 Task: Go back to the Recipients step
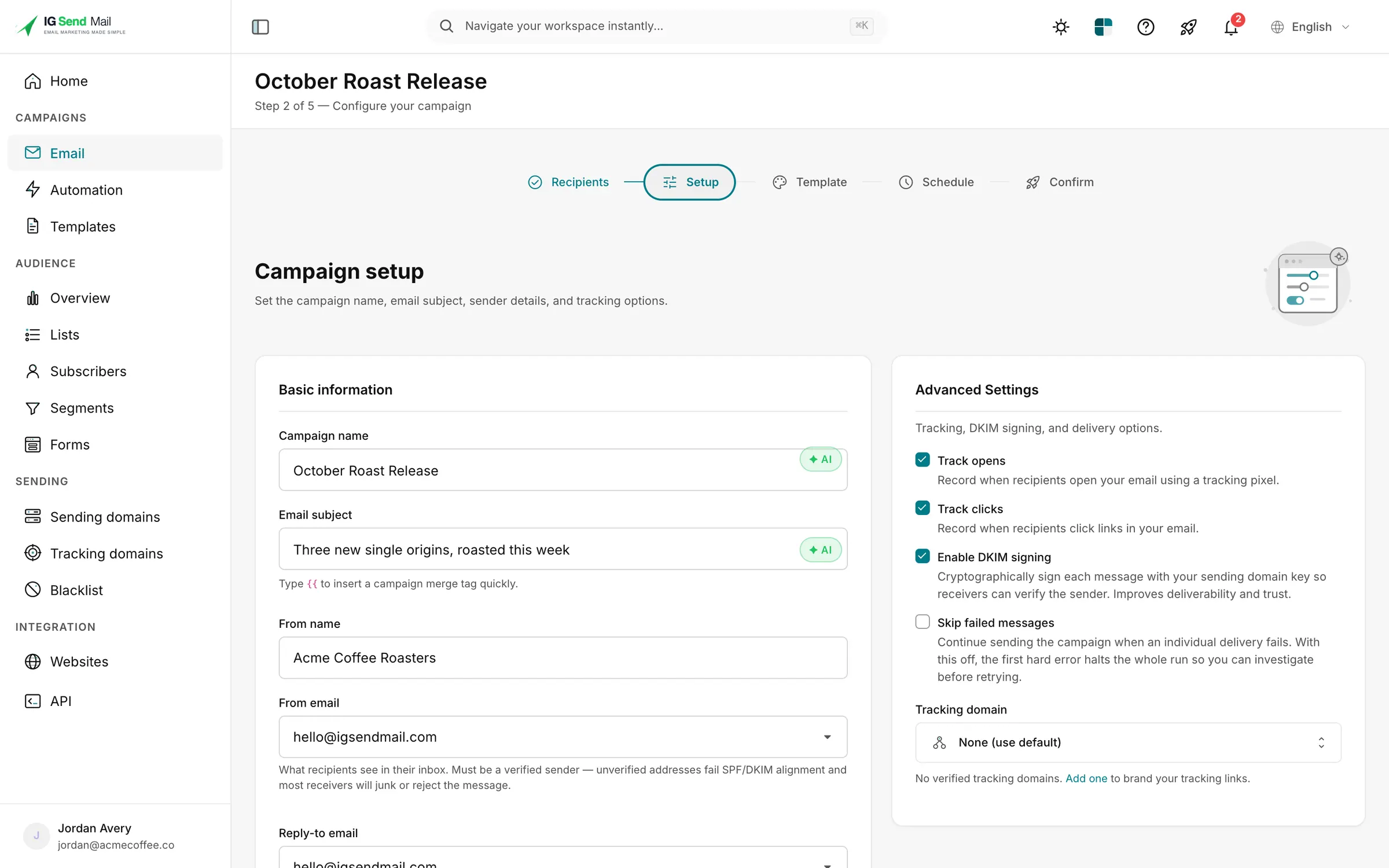click(568, 182)
